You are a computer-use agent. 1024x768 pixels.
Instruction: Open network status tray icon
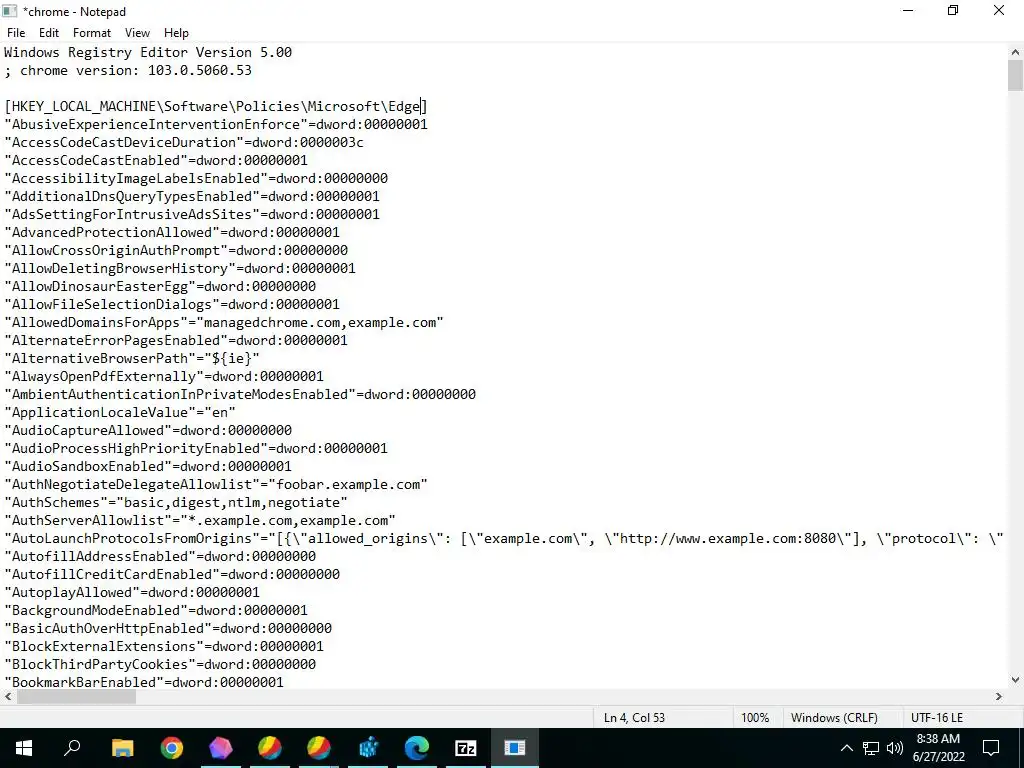(871, 748)
